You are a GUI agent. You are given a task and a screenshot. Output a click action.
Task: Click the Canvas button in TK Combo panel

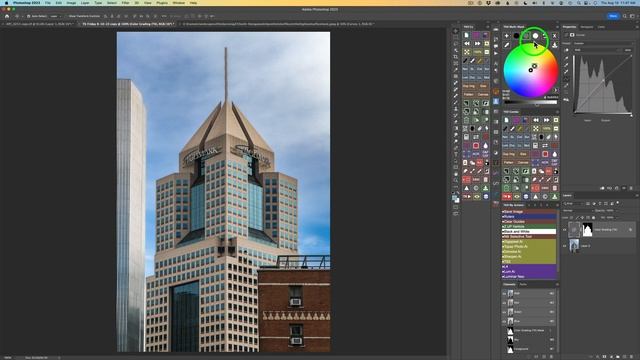tap(523, 162)
